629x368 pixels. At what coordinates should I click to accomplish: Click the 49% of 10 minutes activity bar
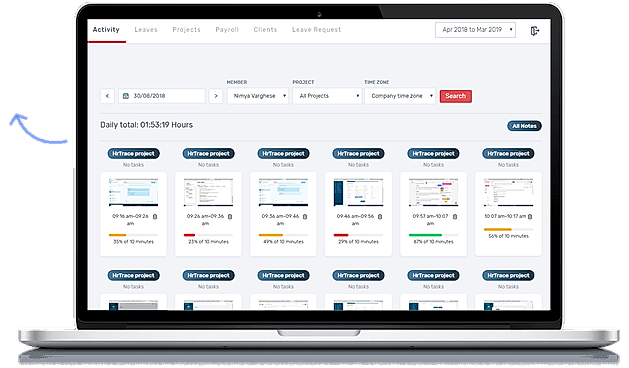284,235
